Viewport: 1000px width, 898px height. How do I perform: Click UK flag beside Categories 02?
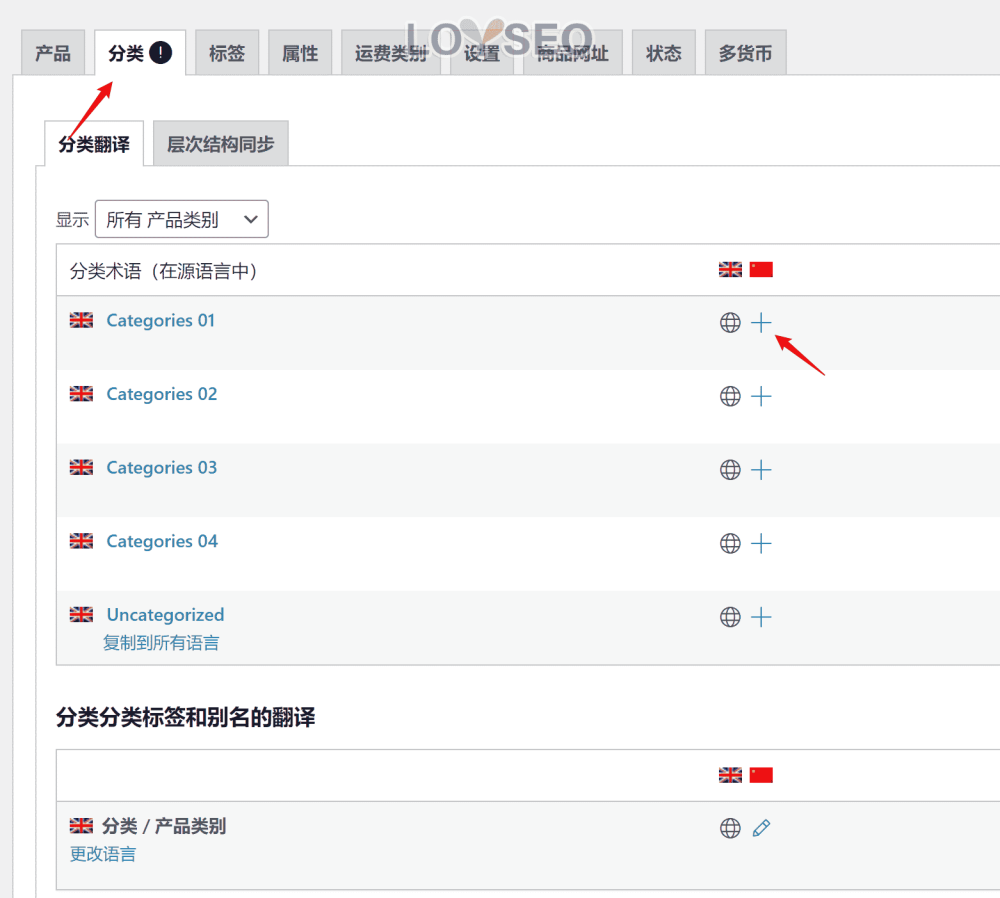coord(81,394)
